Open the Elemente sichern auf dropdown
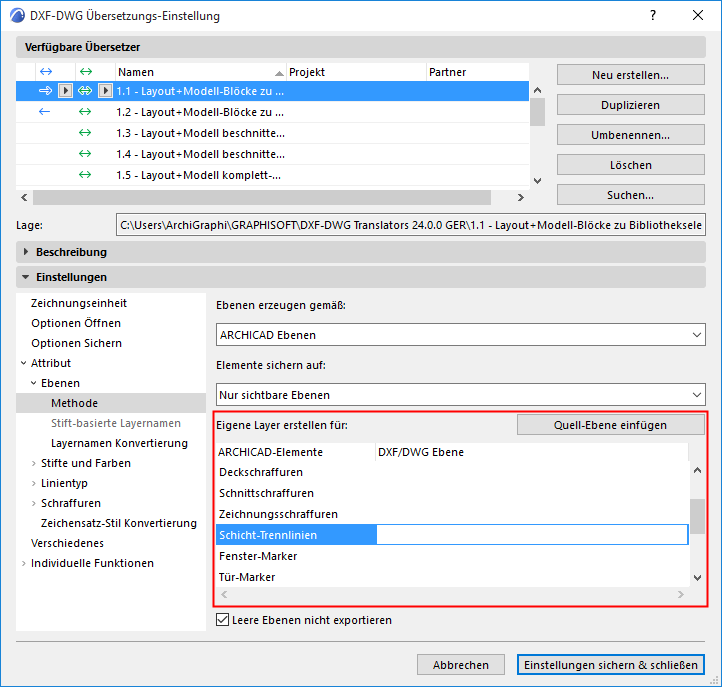 click(x=460, y=395)
